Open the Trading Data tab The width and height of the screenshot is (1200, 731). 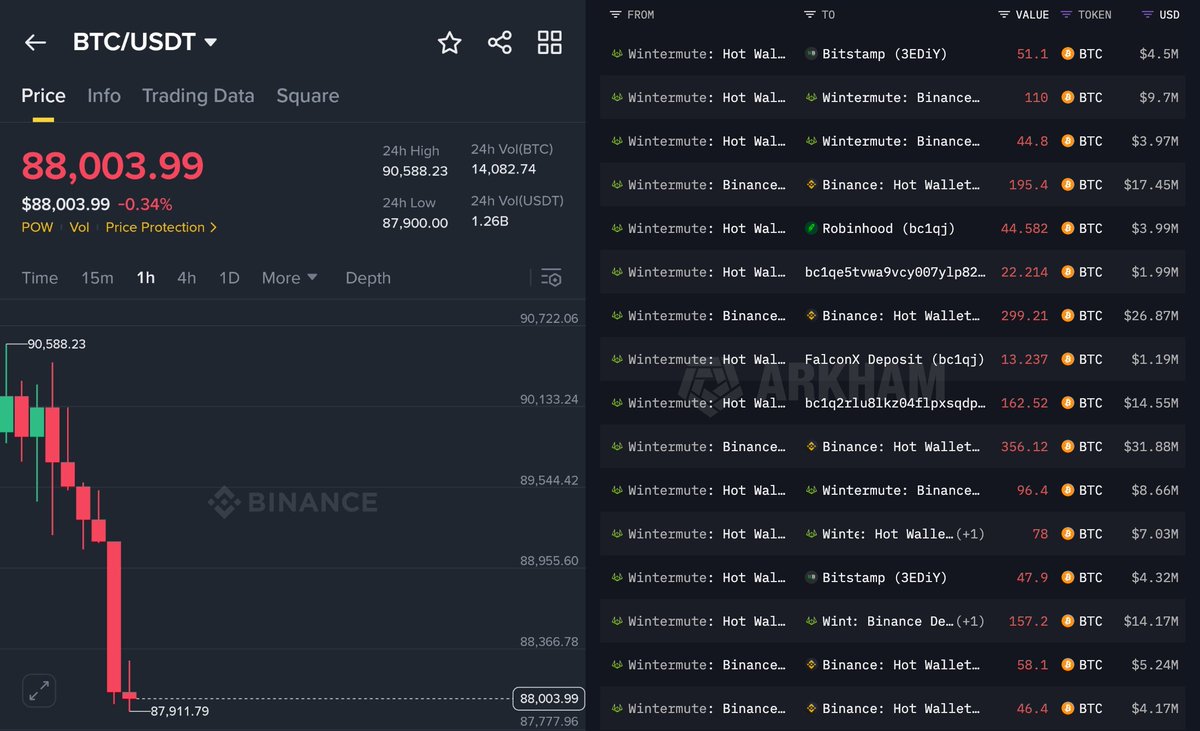[x=198, y=96]
